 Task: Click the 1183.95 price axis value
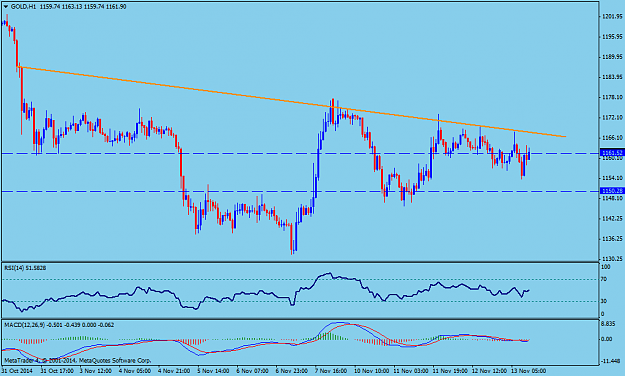tap(612, 77)
